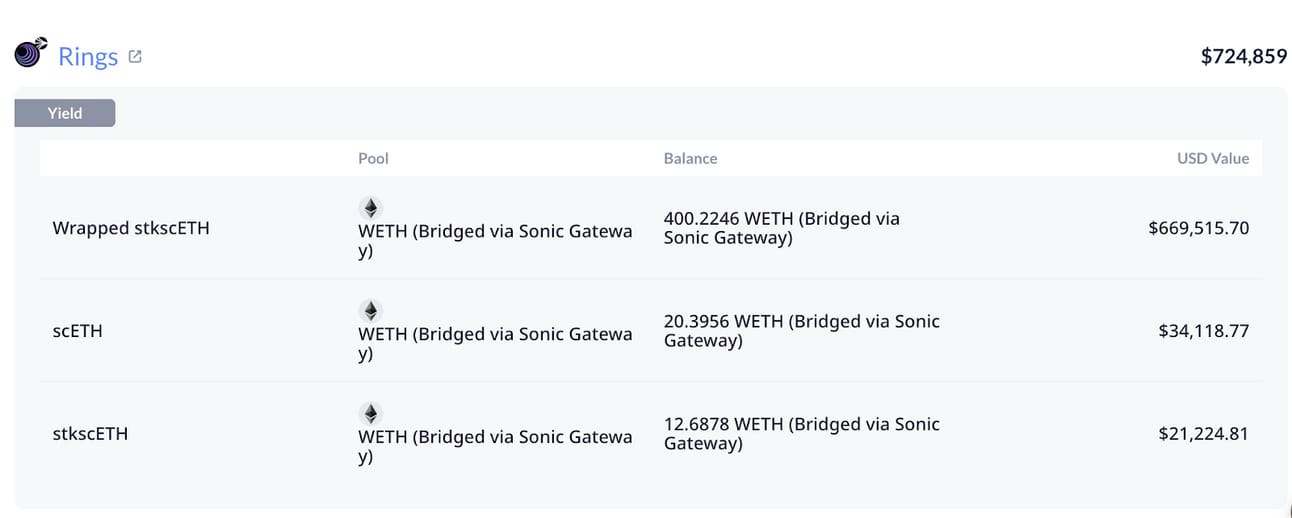Click the 12.6878 WETH balance
This screenshot has height=518, width=1292.
coord(802,434)
